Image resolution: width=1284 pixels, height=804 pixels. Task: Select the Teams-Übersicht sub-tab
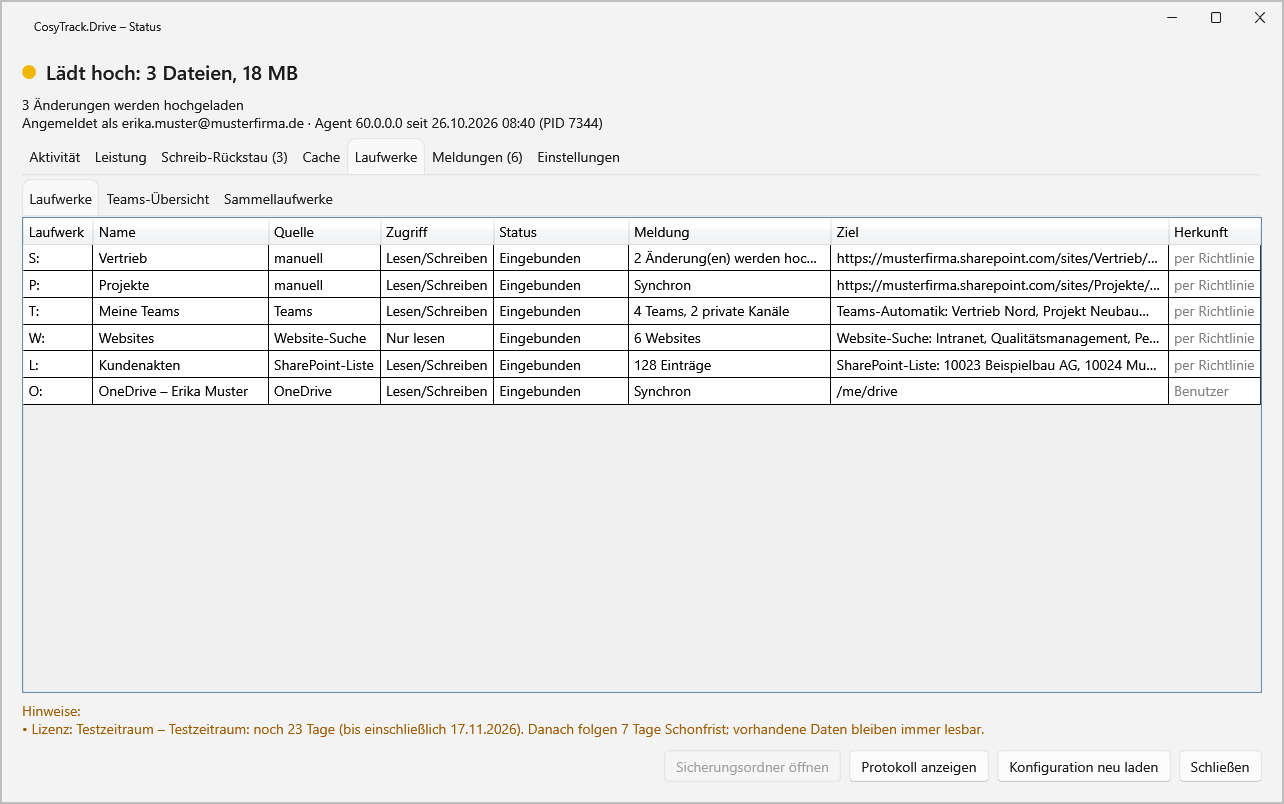click(x=158, y=199)
